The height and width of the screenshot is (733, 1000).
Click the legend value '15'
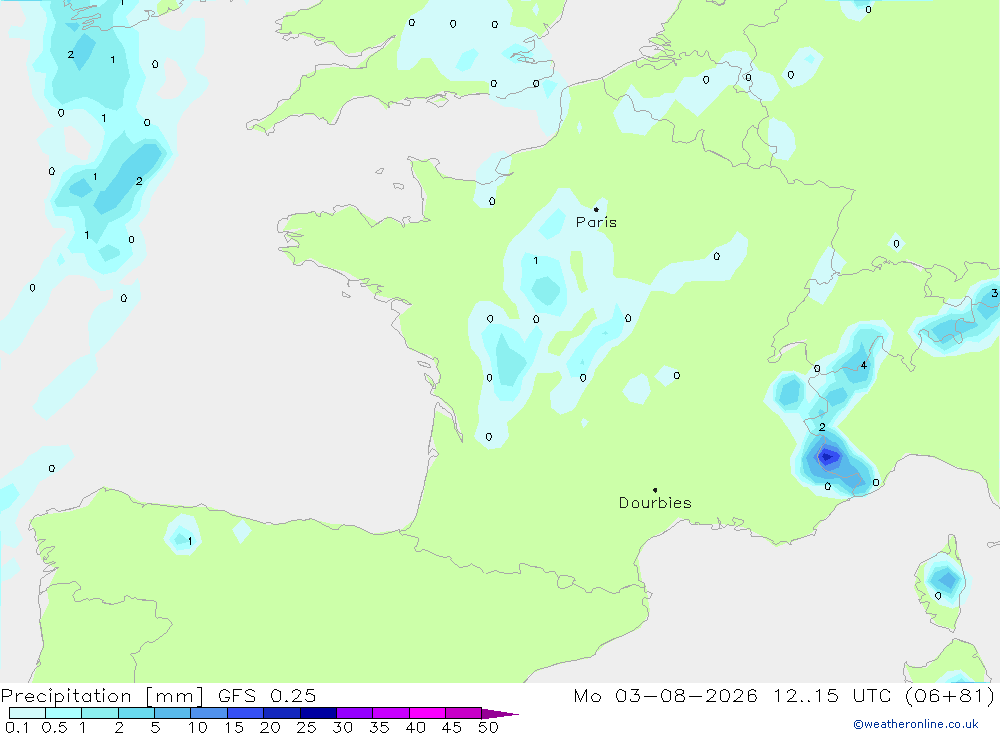(x=234, y=727)
